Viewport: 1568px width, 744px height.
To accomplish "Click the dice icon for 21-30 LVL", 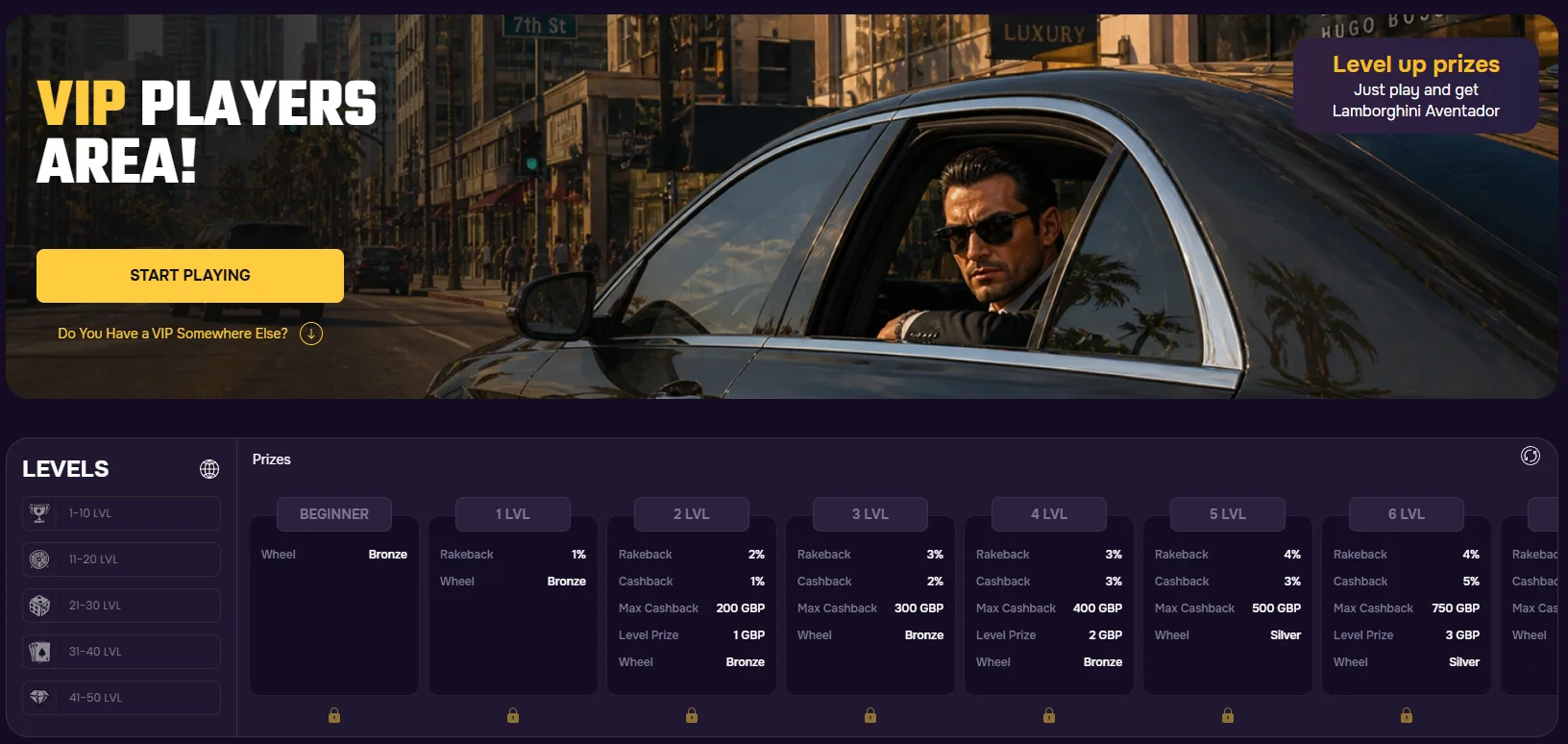I will tap(39, 606).
